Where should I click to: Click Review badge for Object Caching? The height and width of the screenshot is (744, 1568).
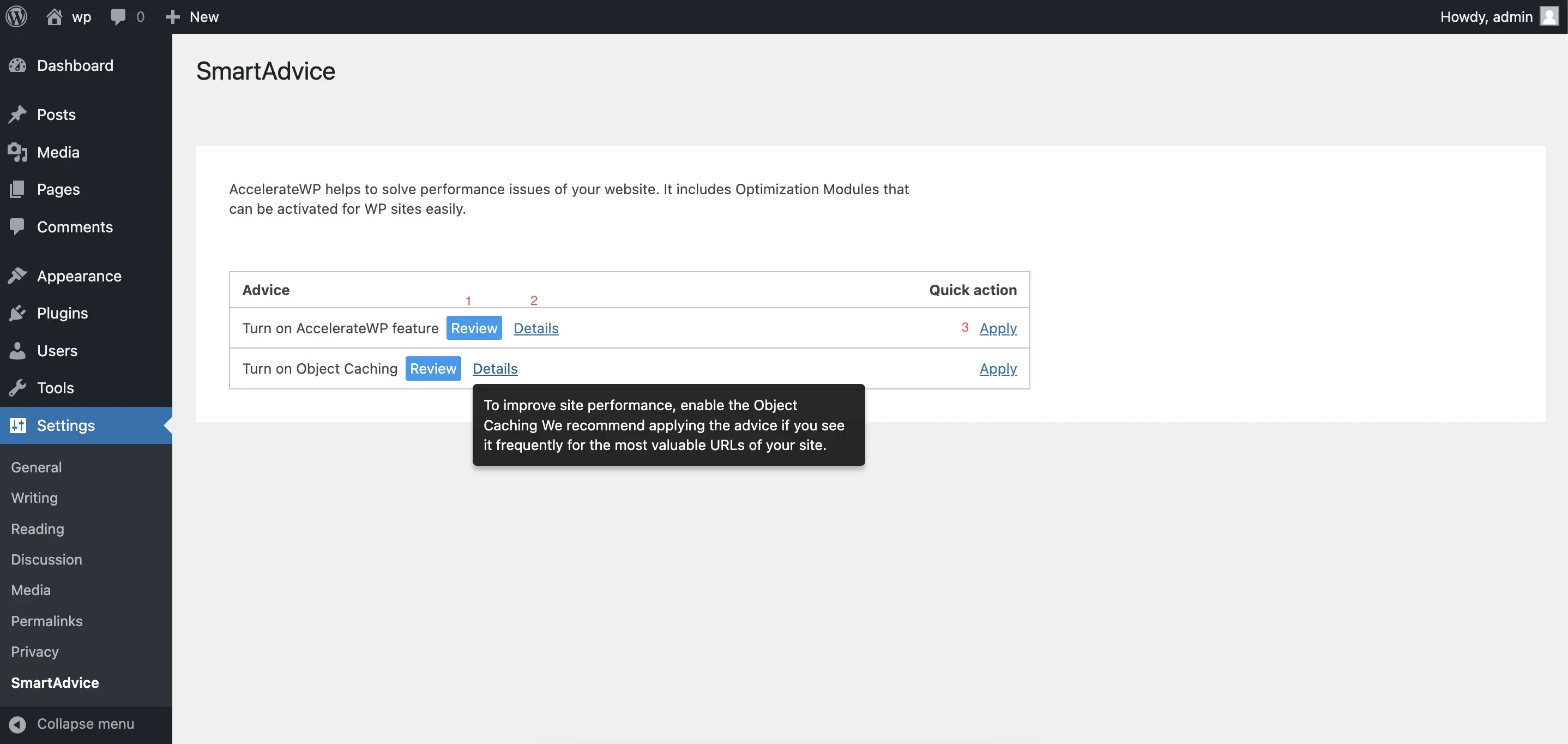[x=433, y=368]
